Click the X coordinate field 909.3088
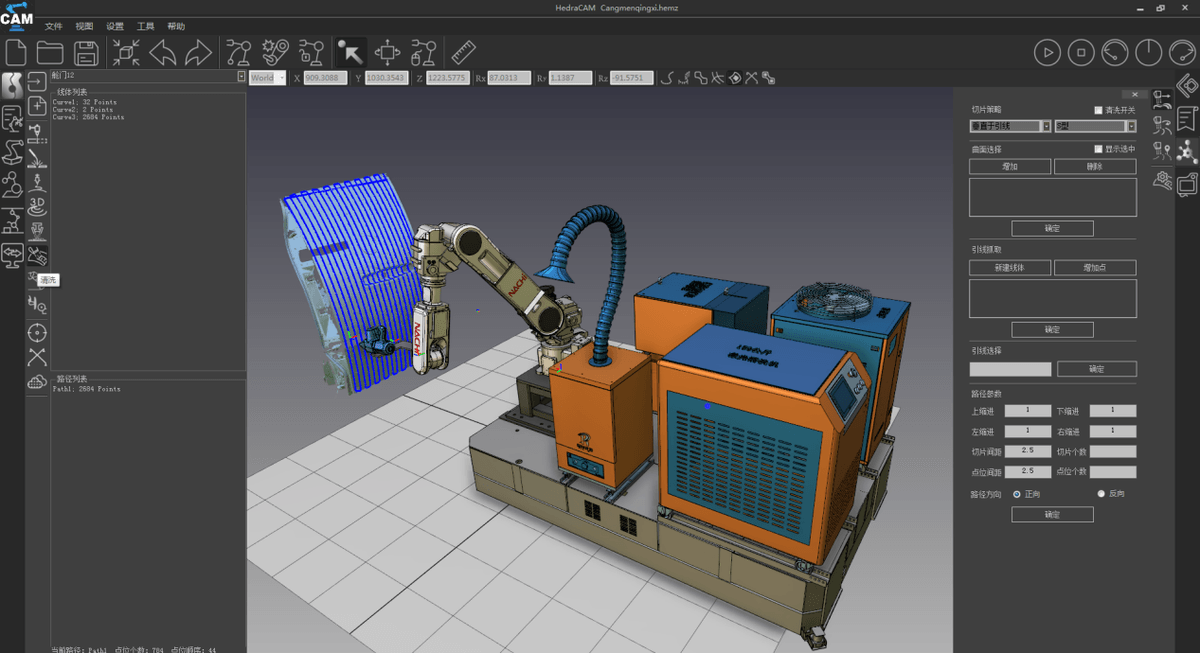The width and height of the screenshot is (1200, 653). tap(325, 78)
